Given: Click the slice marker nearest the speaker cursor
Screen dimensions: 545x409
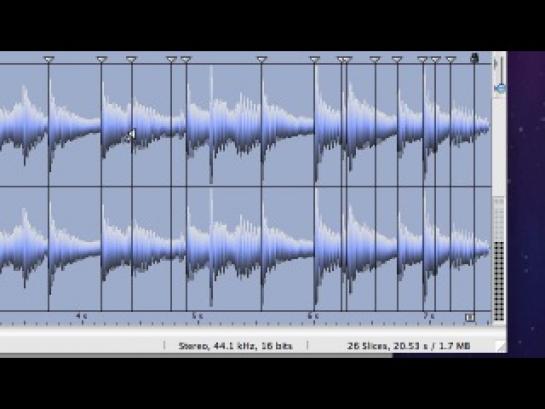Looking at the screenshot, I should 131,59.
